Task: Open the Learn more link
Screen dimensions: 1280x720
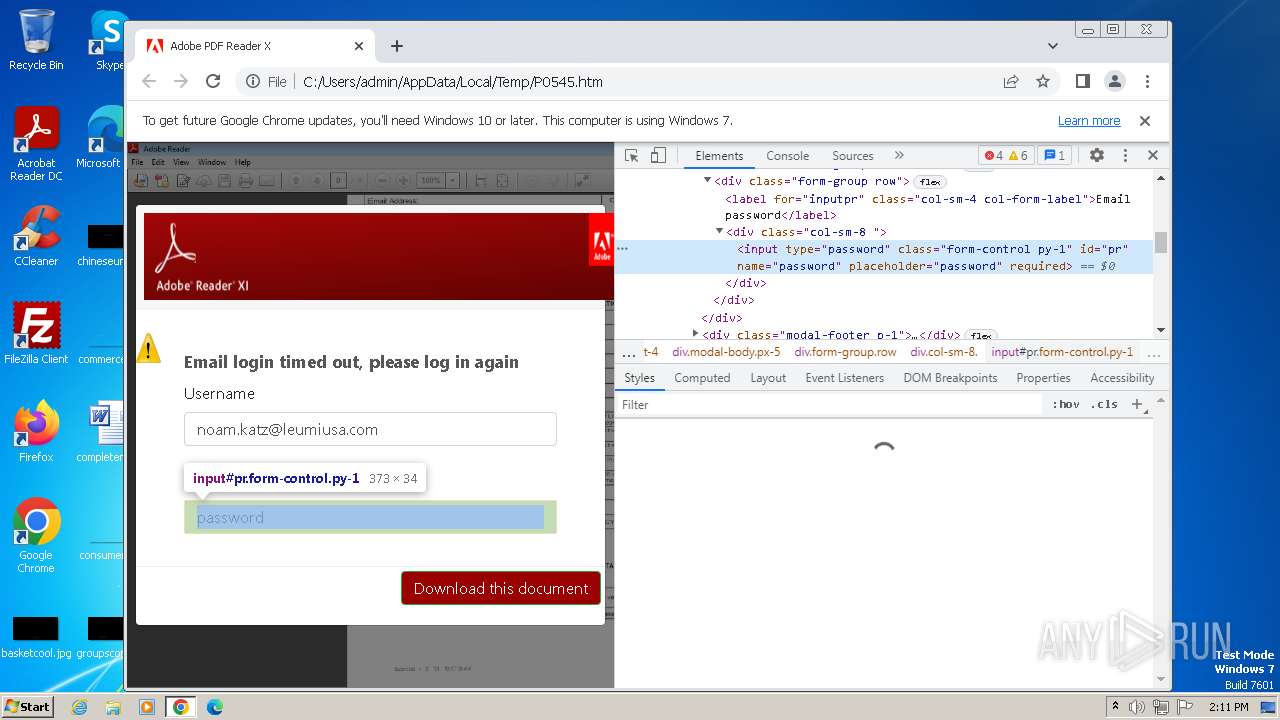Action: [x=1089, y=121]
